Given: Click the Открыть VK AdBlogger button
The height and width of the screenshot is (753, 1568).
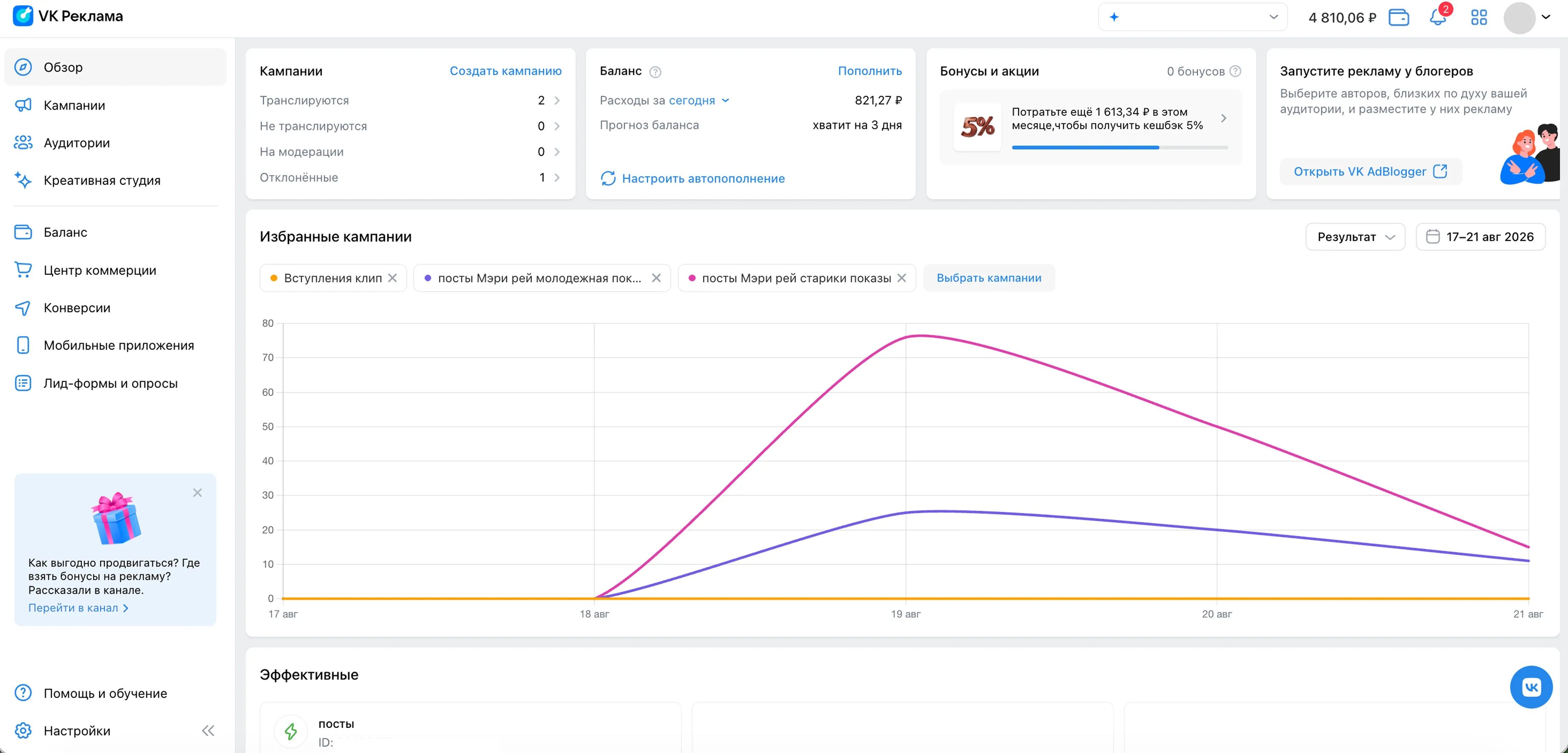Looking at the screenshot, I should (1370, 172).
